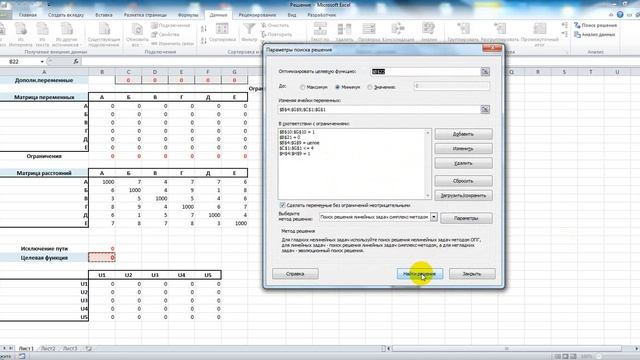The height and width of the screenshot is (360, 640).
Task: Open the Сортировка dialog icon
Action: (222, 33)
